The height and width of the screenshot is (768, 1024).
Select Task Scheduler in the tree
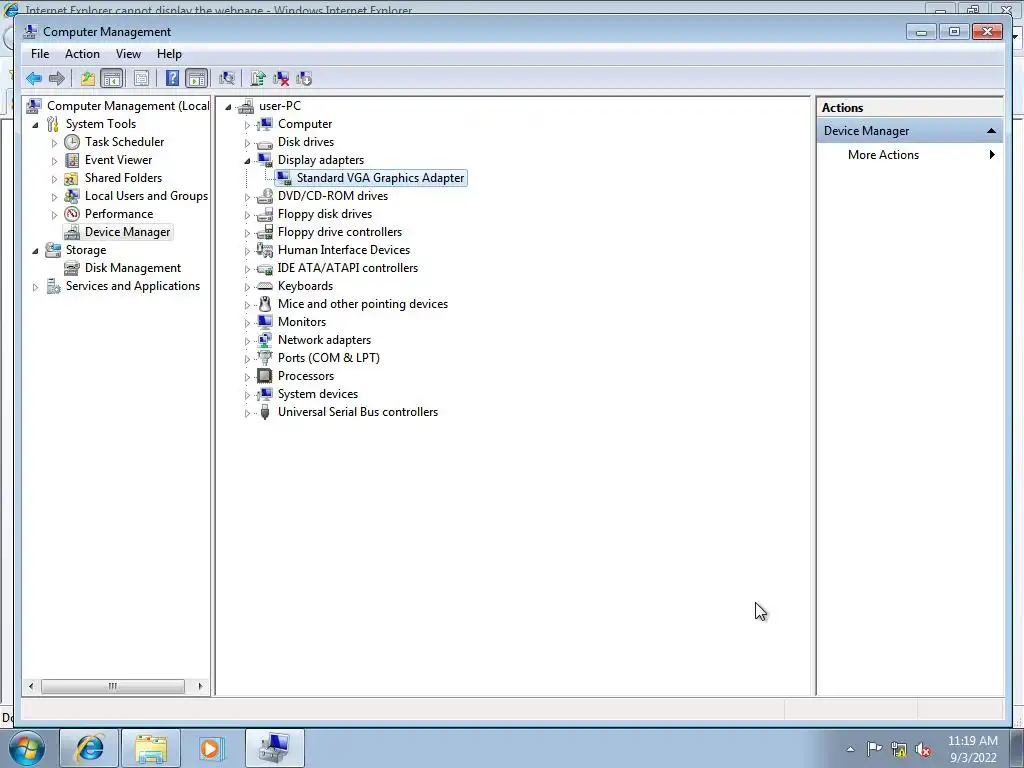tap(124, 142)
